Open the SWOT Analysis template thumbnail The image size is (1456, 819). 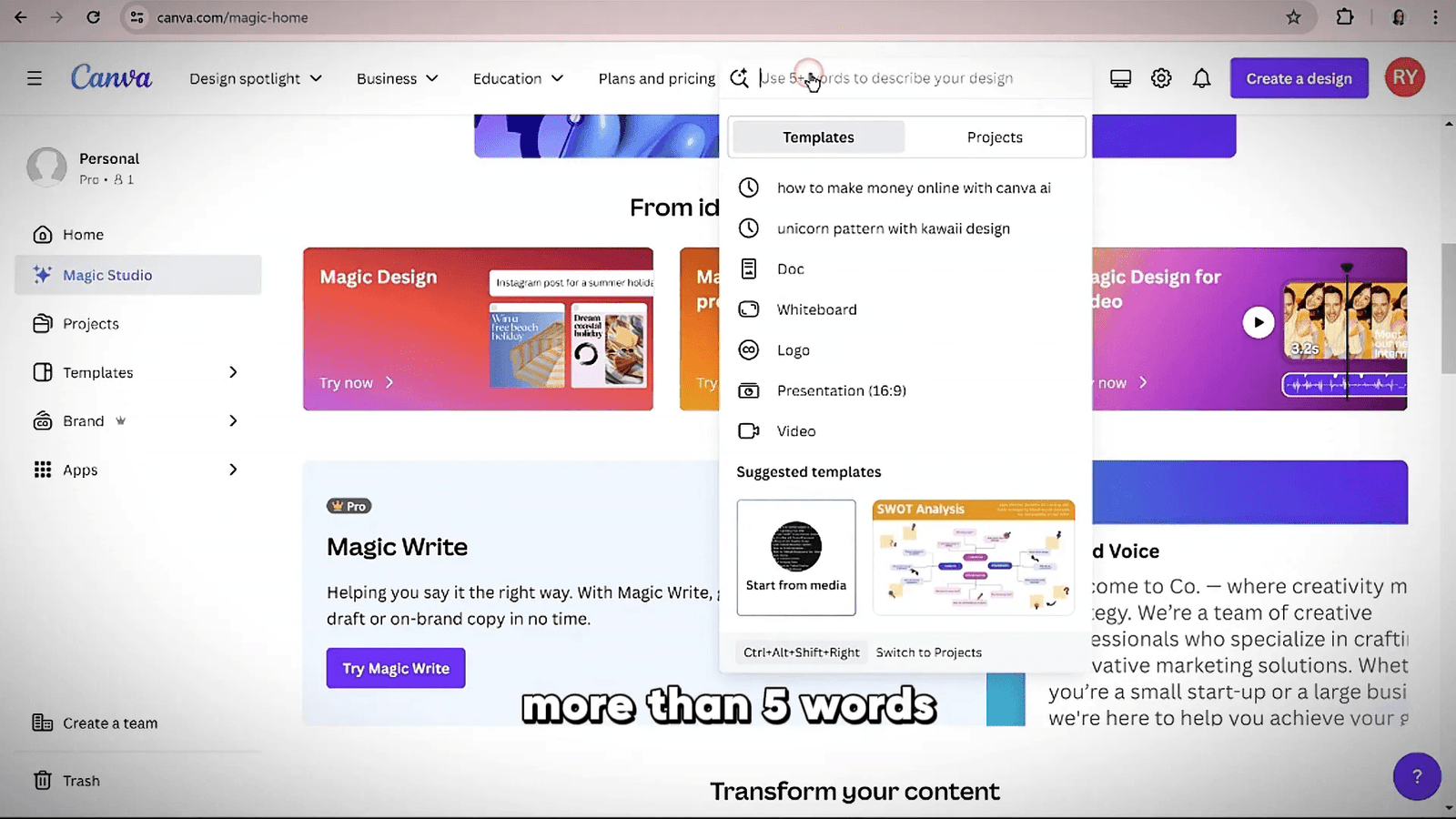tap(974, 557)
